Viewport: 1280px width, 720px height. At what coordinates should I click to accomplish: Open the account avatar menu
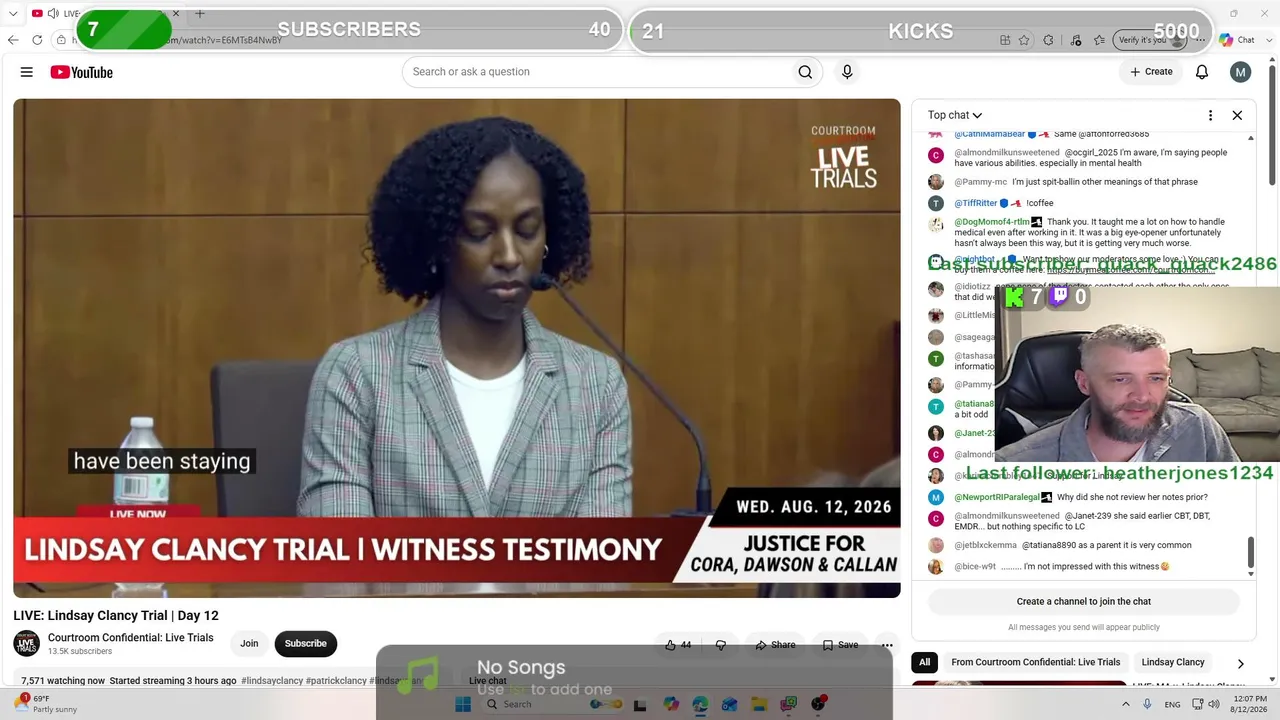click(1240, 72)
